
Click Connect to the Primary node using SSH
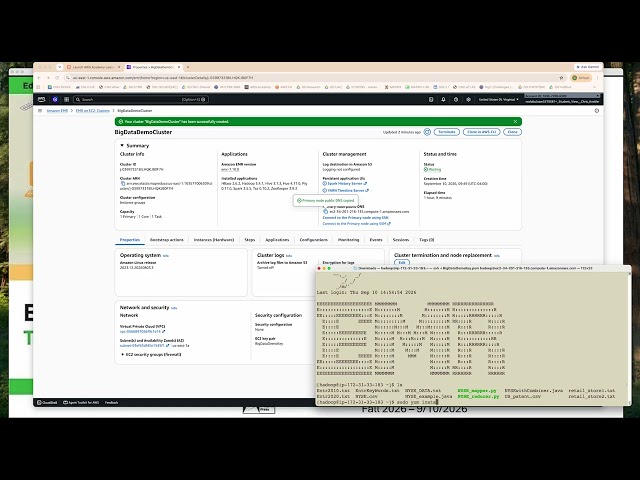(x=356, y=218)
